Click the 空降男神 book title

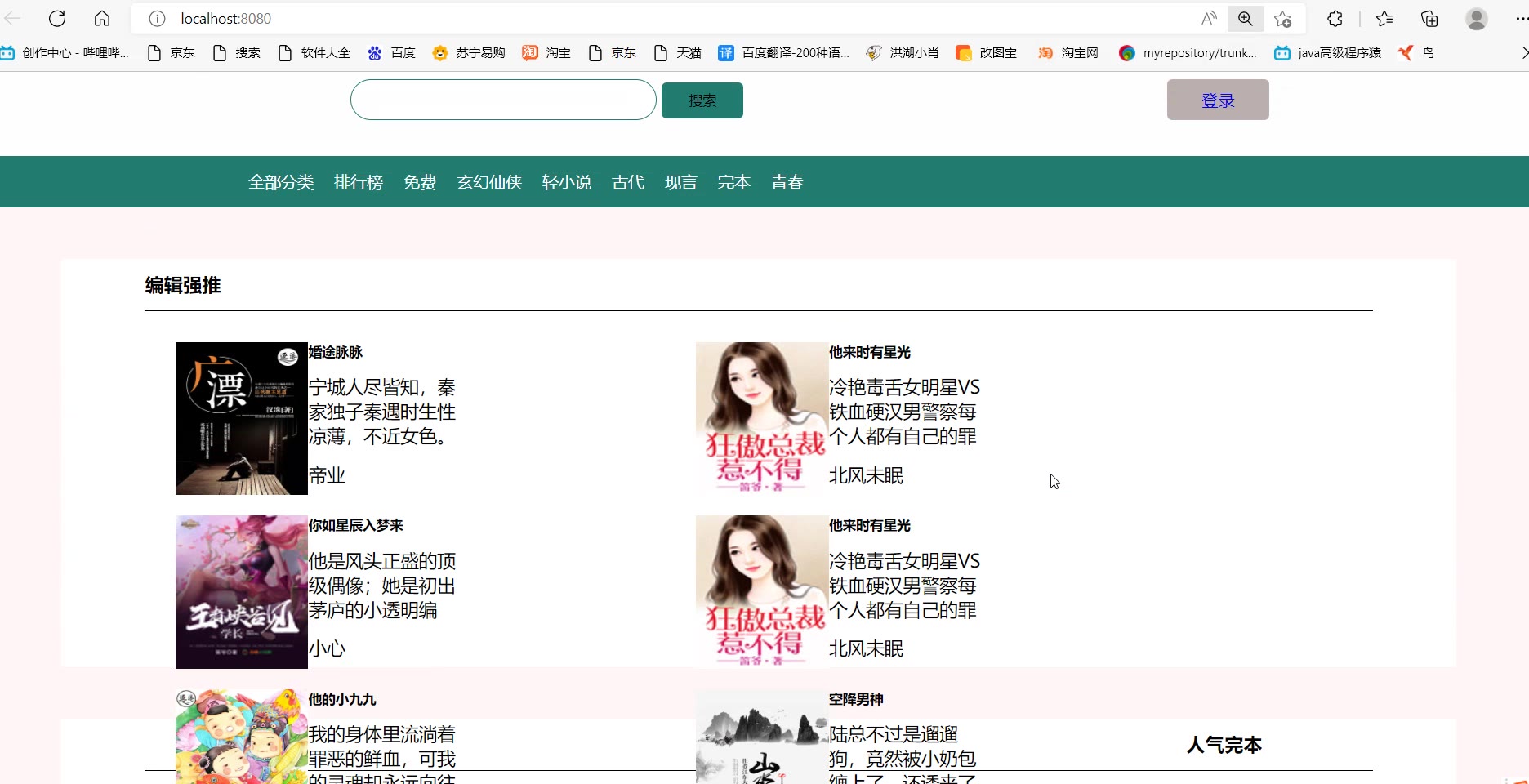(856, 699)
